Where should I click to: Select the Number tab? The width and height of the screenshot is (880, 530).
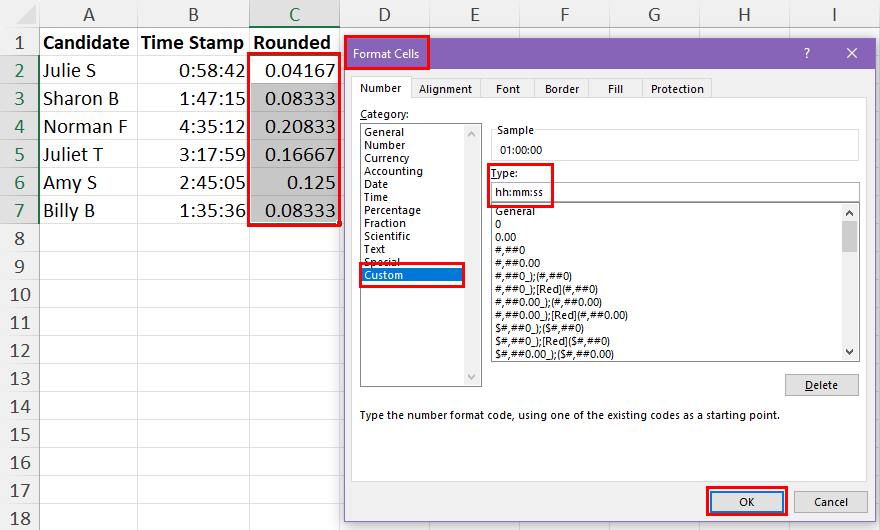coord(381,88)
